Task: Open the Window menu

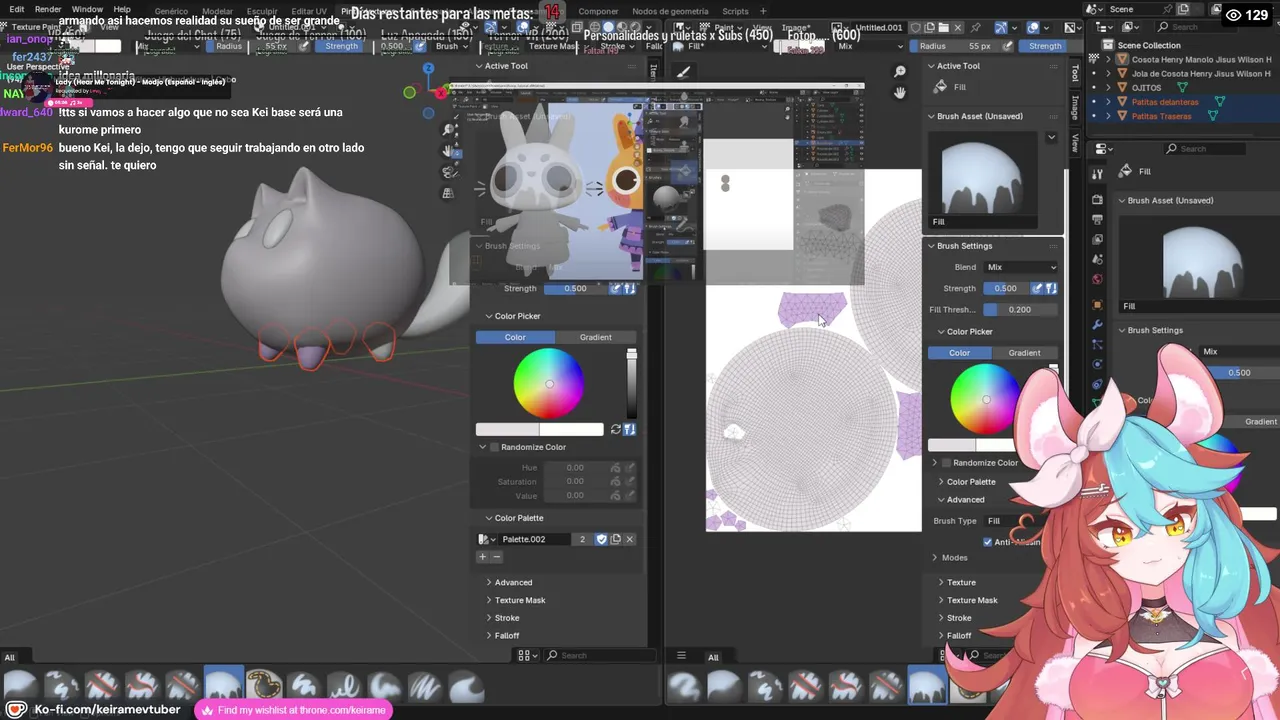Action: [87, 9]
